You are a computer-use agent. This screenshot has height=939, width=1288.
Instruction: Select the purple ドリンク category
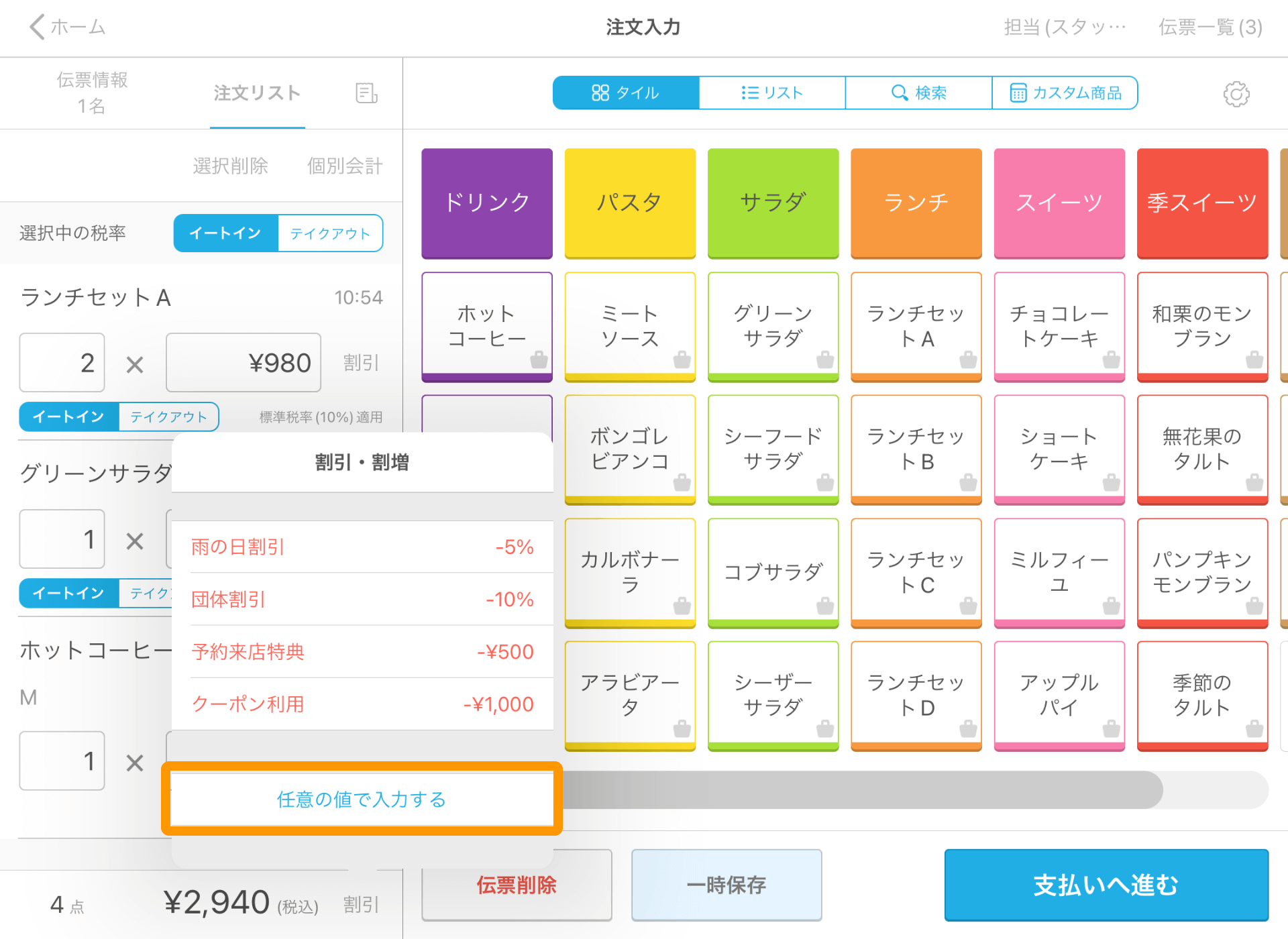[487, 203]
